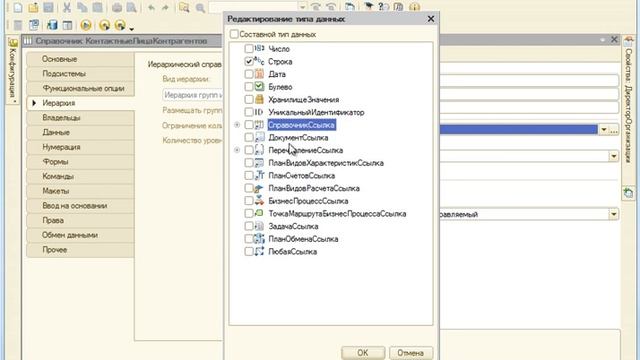Open the Нумерация tab
640x360 pixels.
(80, 147)
